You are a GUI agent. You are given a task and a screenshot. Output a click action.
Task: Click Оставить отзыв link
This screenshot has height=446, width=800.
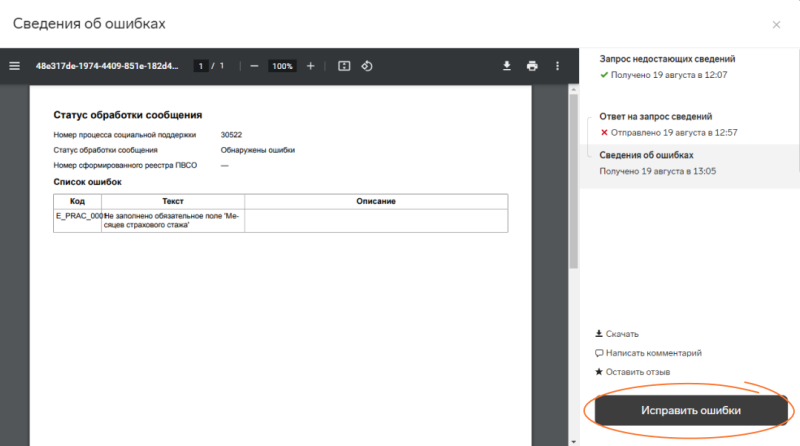click(x=633, y=371)
